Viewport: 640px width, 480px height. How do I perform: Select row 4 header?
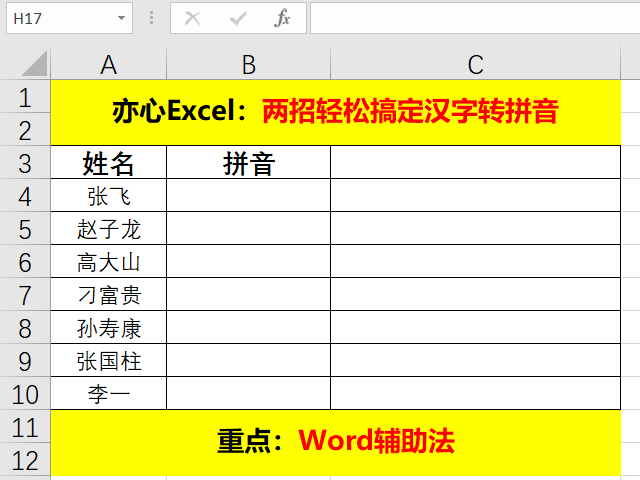[x=25, y=196]
